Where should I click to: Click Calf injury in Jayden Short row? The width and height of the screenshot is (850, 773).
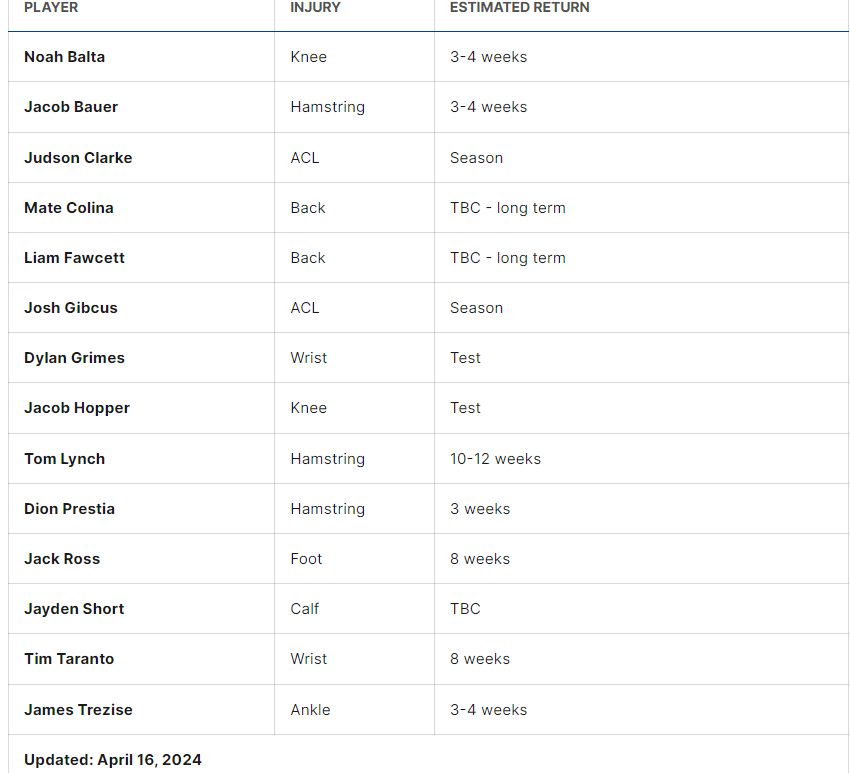point(305,609)
